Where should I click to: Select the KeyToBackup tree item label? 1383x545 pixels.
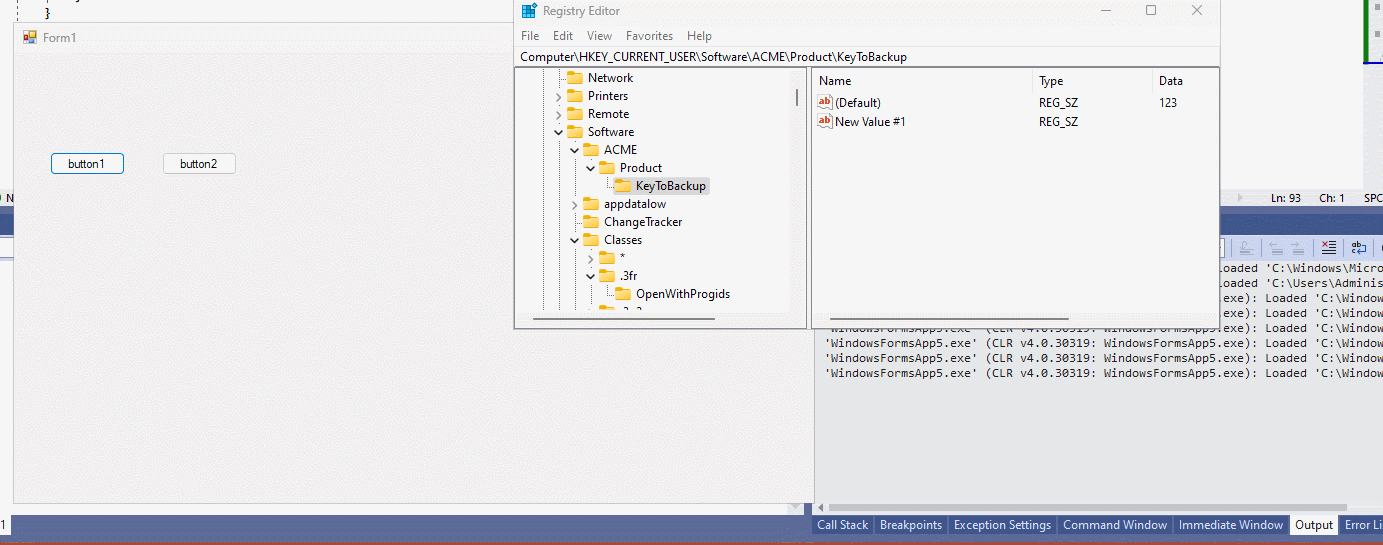pos(671,186)
